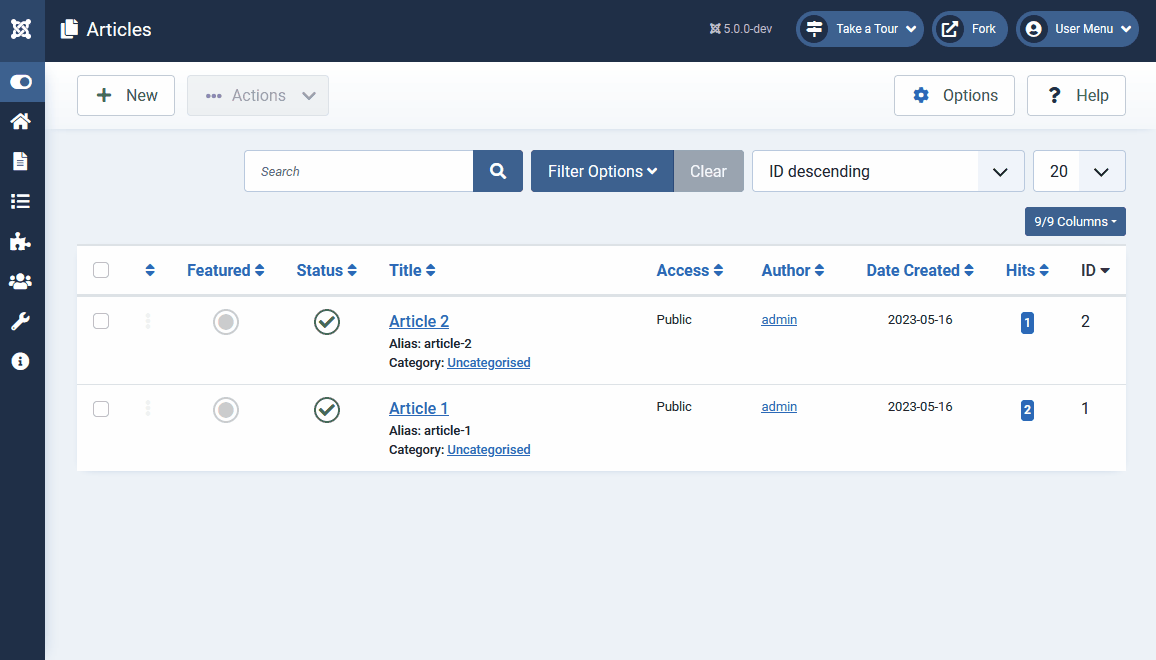1156x660 pixels.
Task: Open the User Menu
Action: pyautogui.click(x=1077, y=29)
